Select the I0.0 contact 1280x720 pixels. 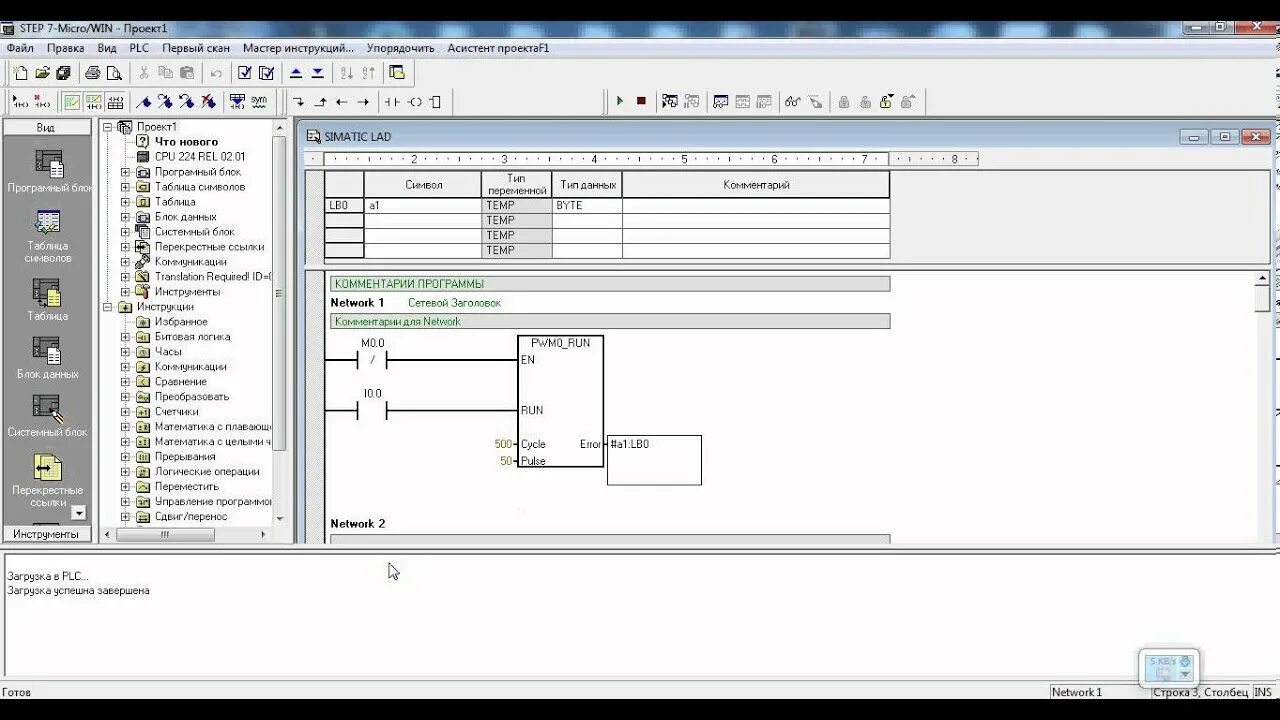(372, 410)
